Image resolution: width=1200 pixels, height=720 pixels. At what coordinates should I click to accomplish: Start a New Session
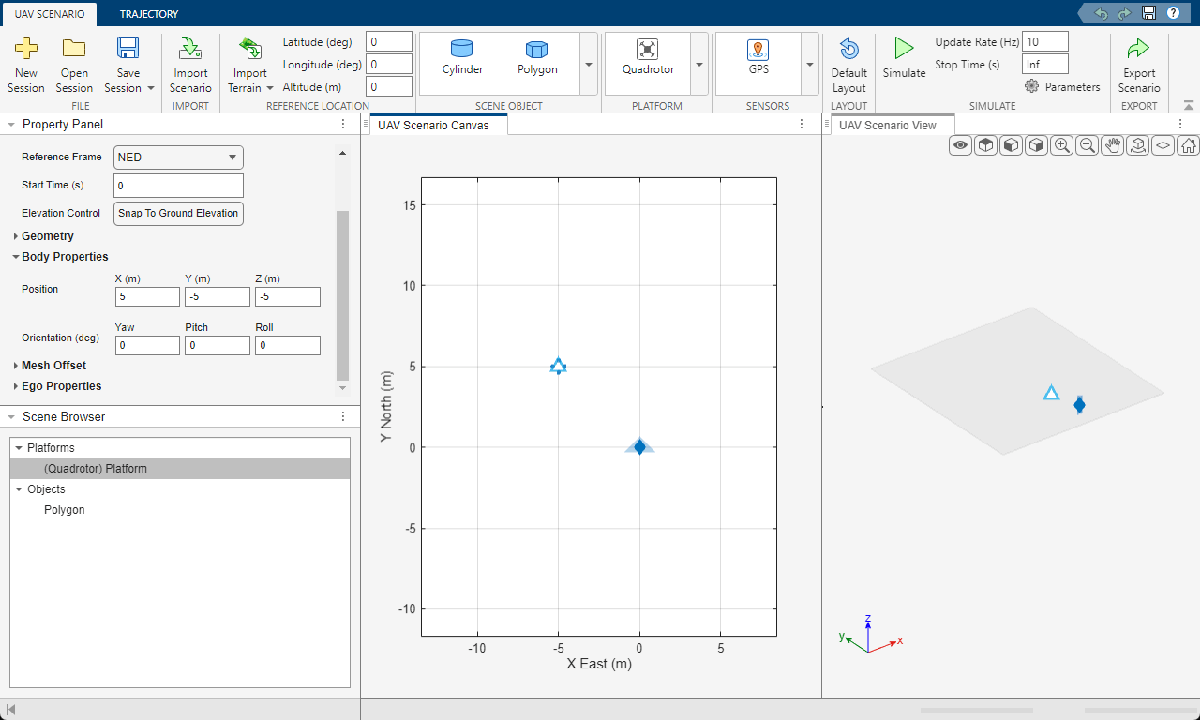[x=26, y=65]
